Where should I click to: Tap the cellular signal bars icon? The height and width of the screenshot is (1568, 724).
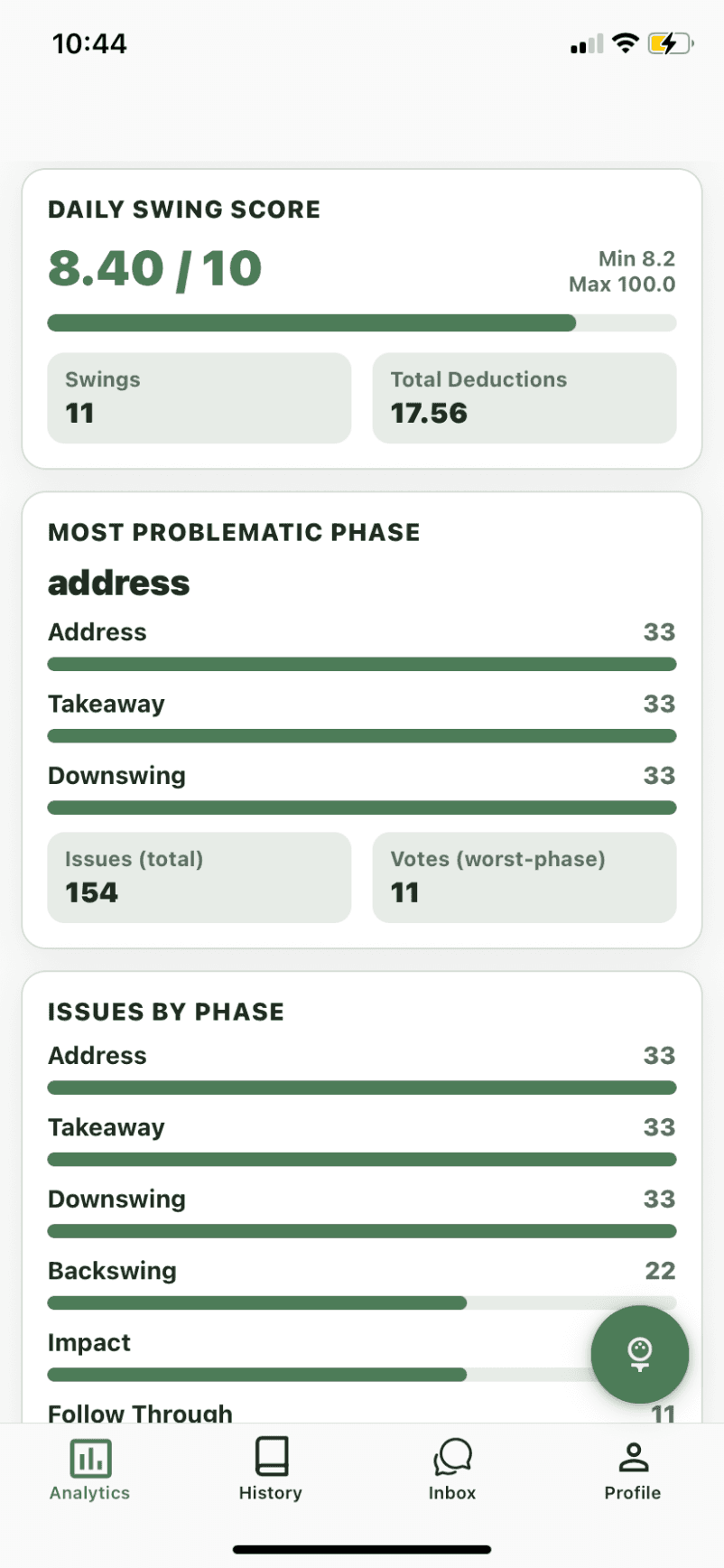[585, 42]
